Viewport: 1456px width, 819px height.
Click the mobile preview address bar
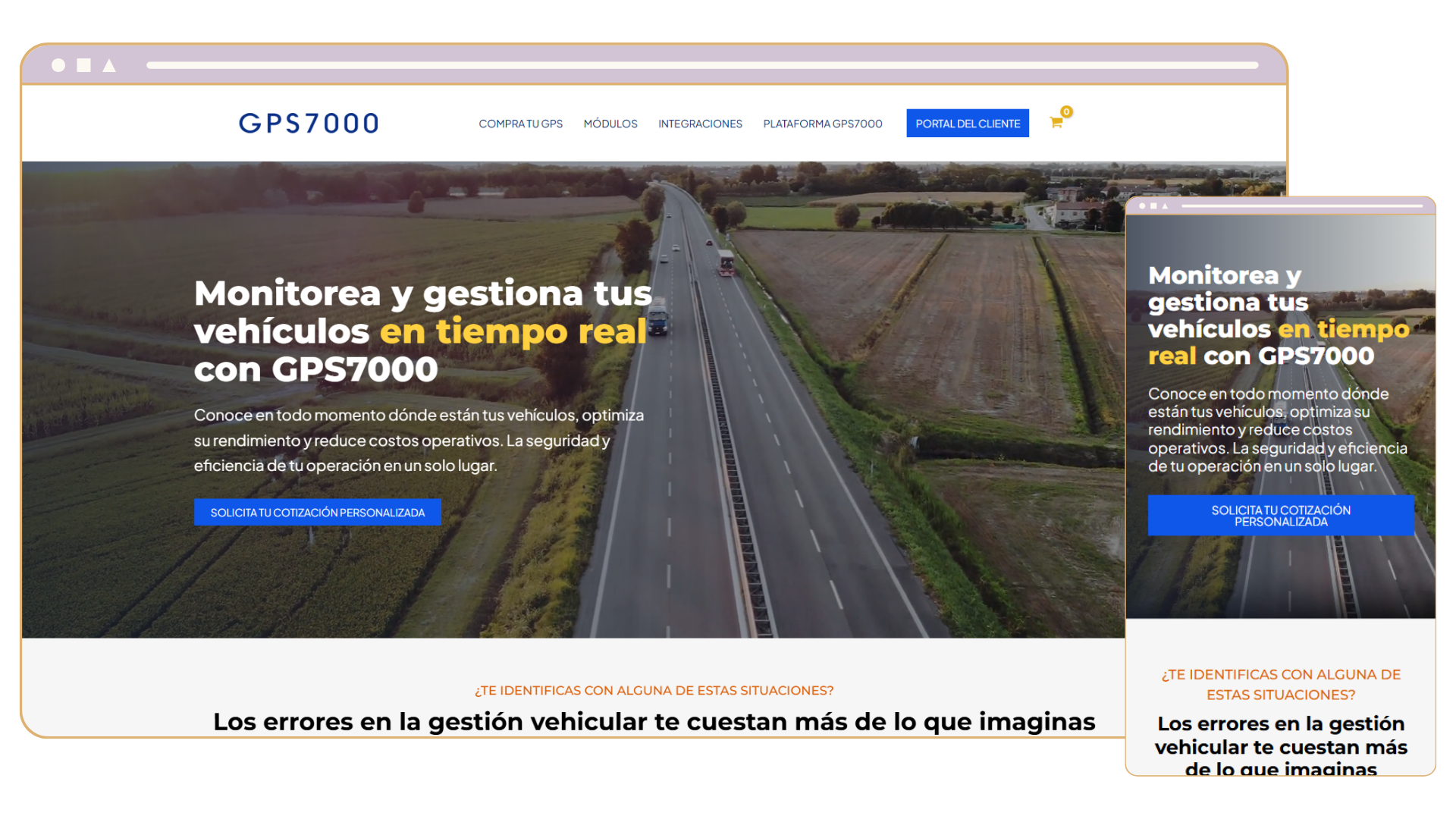(x=1301, y=206)
